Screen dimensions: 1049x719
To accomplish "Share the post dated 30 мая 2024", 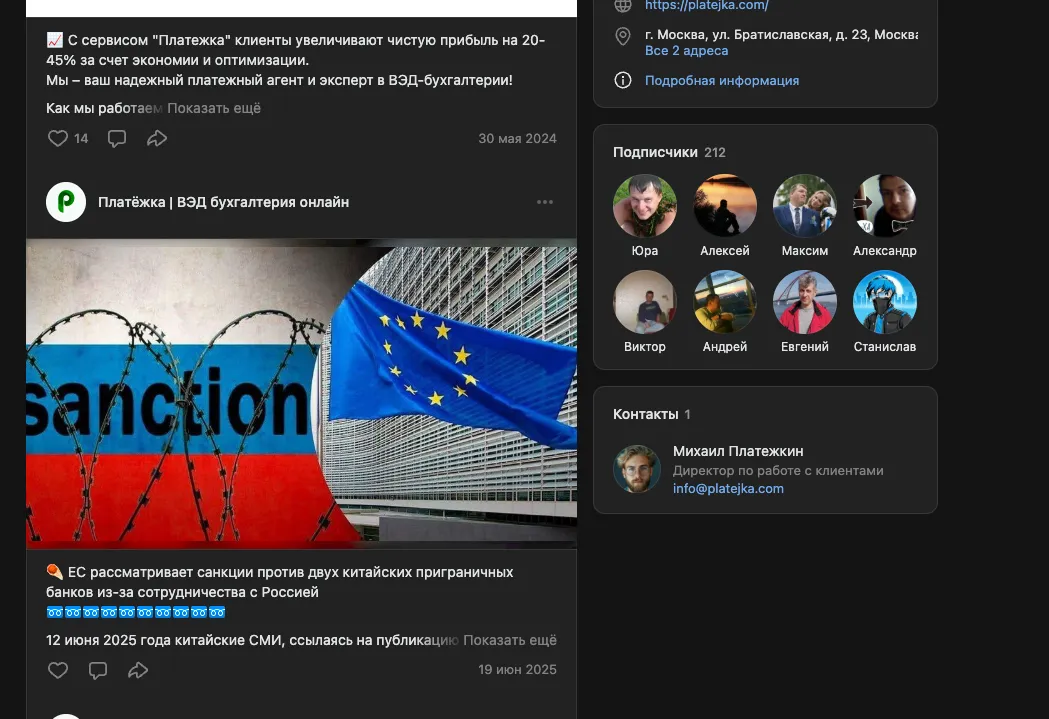I will (x=157, y=138).
